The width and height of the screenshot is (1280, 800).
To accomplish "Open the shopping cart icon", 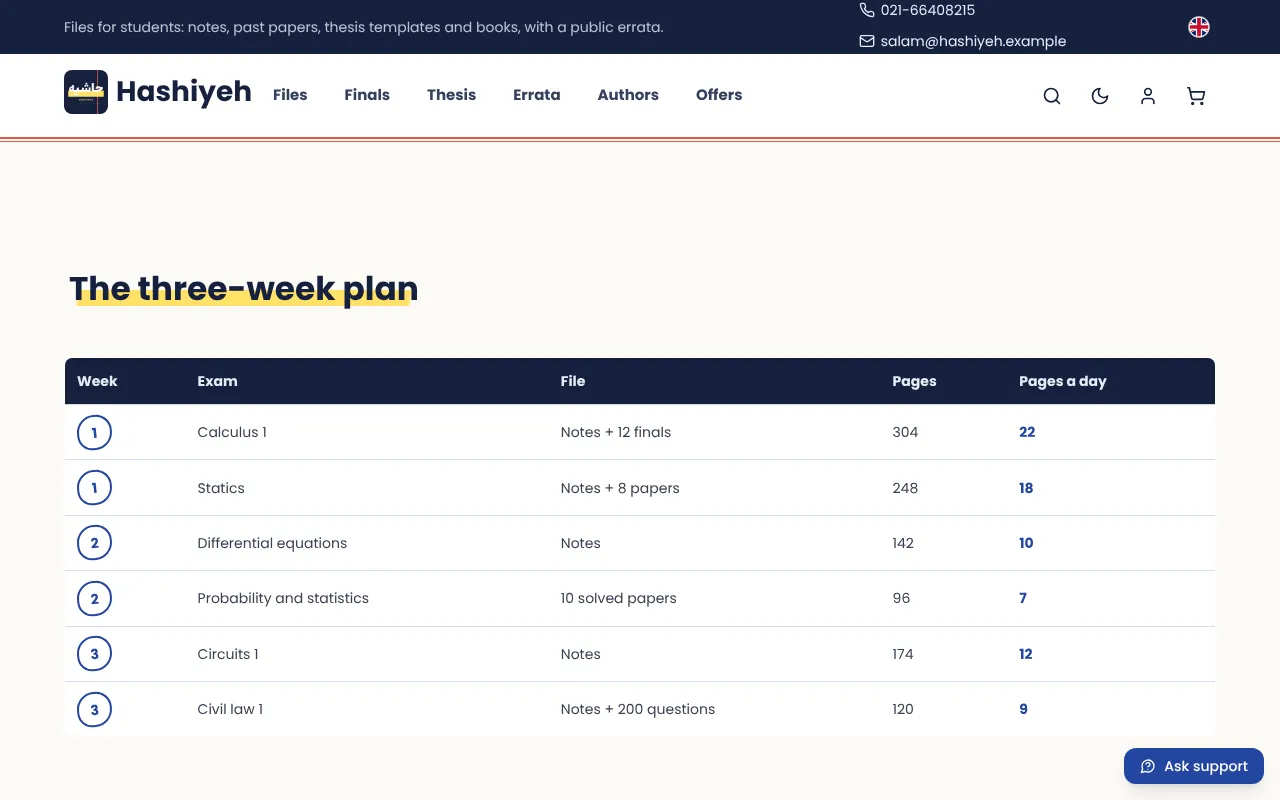I will pos(1196,96).
